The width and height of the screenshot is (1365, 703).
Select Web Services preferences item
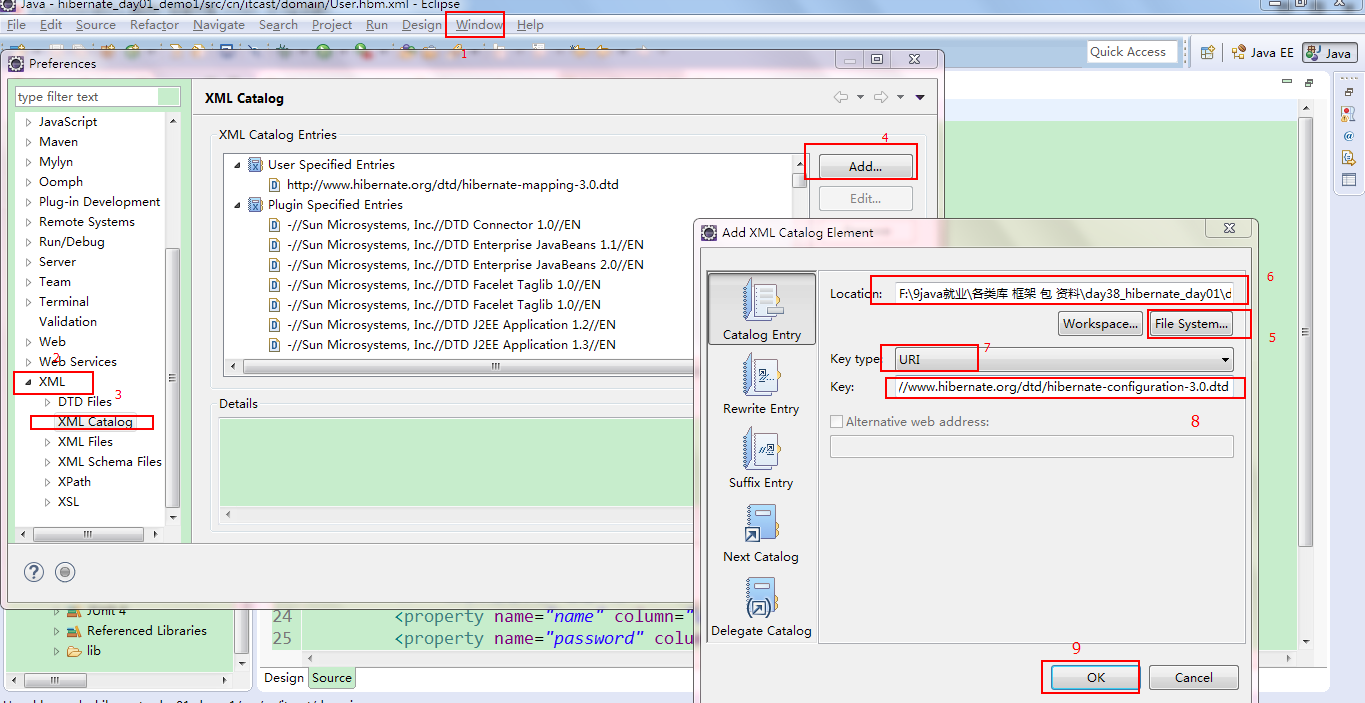point(77,362)
